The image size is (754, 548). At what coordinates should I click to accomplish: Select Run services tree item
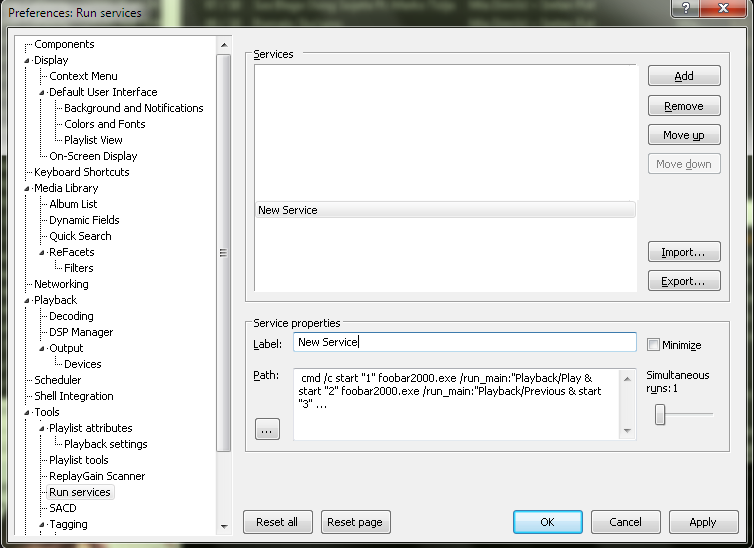click(x=80, y=492)
